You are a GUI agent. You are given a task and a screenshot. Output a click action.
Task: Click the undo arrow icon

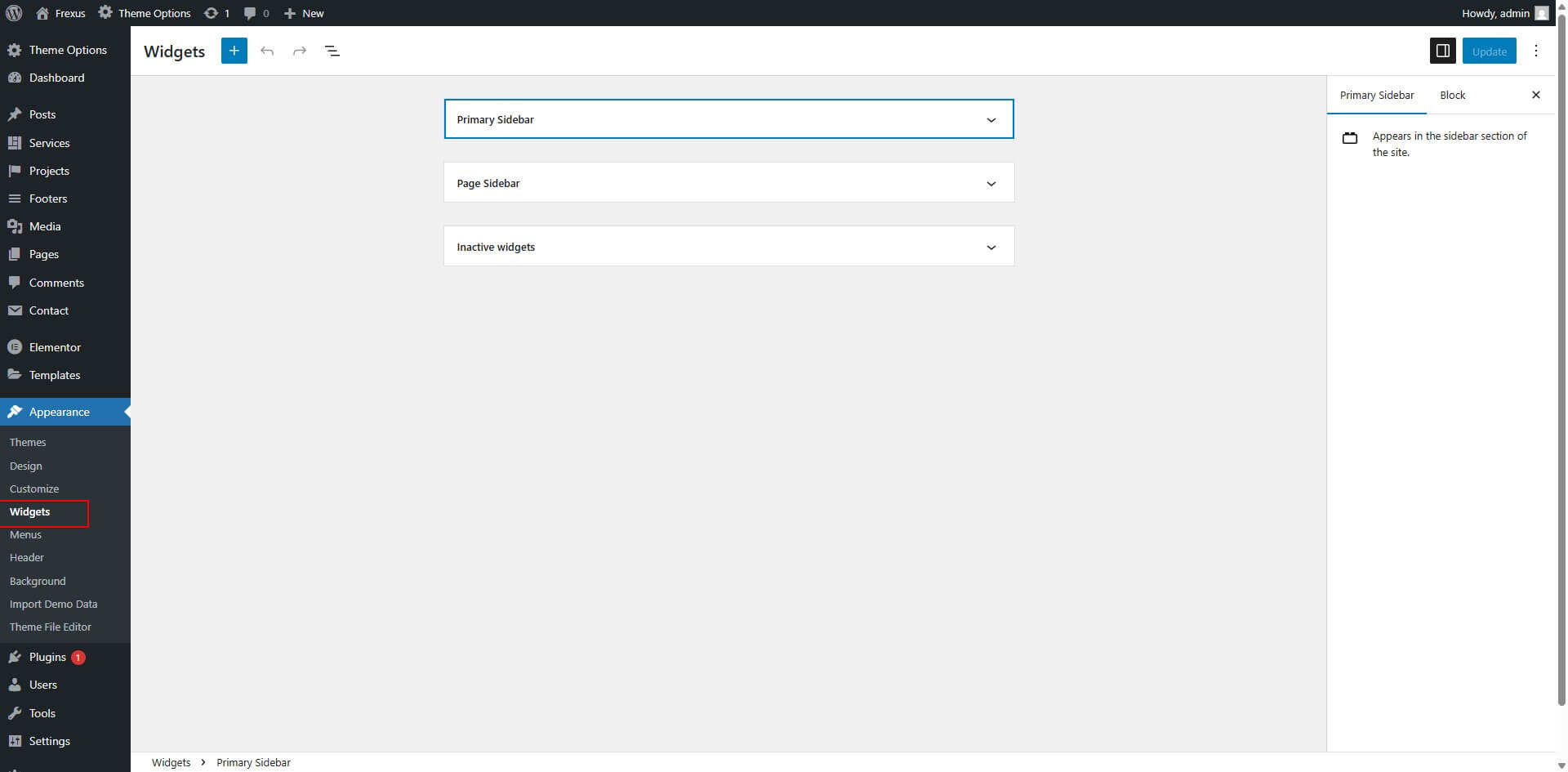(x=267, y=51)
